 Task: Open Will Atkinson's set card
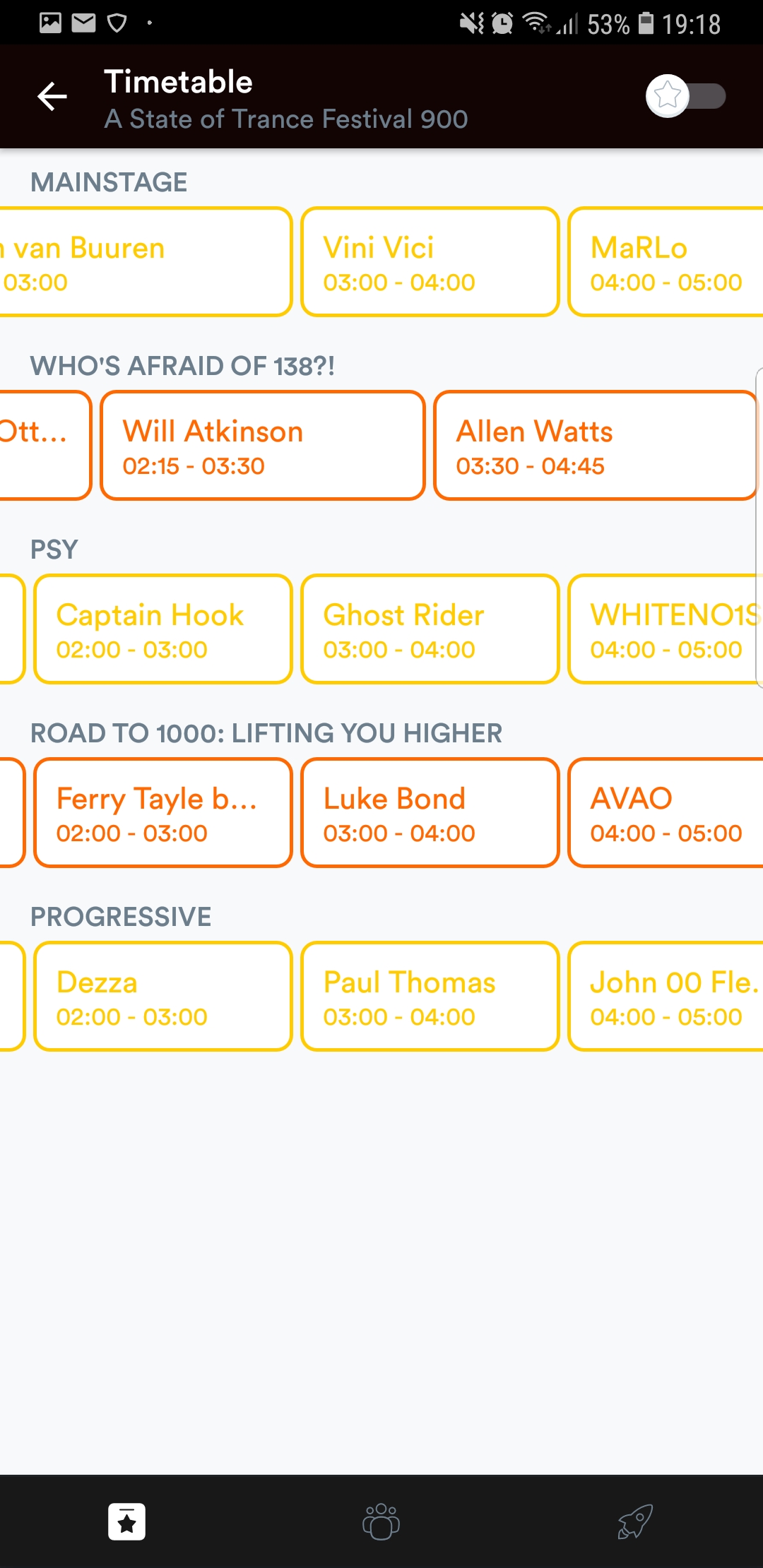[262, 446]
